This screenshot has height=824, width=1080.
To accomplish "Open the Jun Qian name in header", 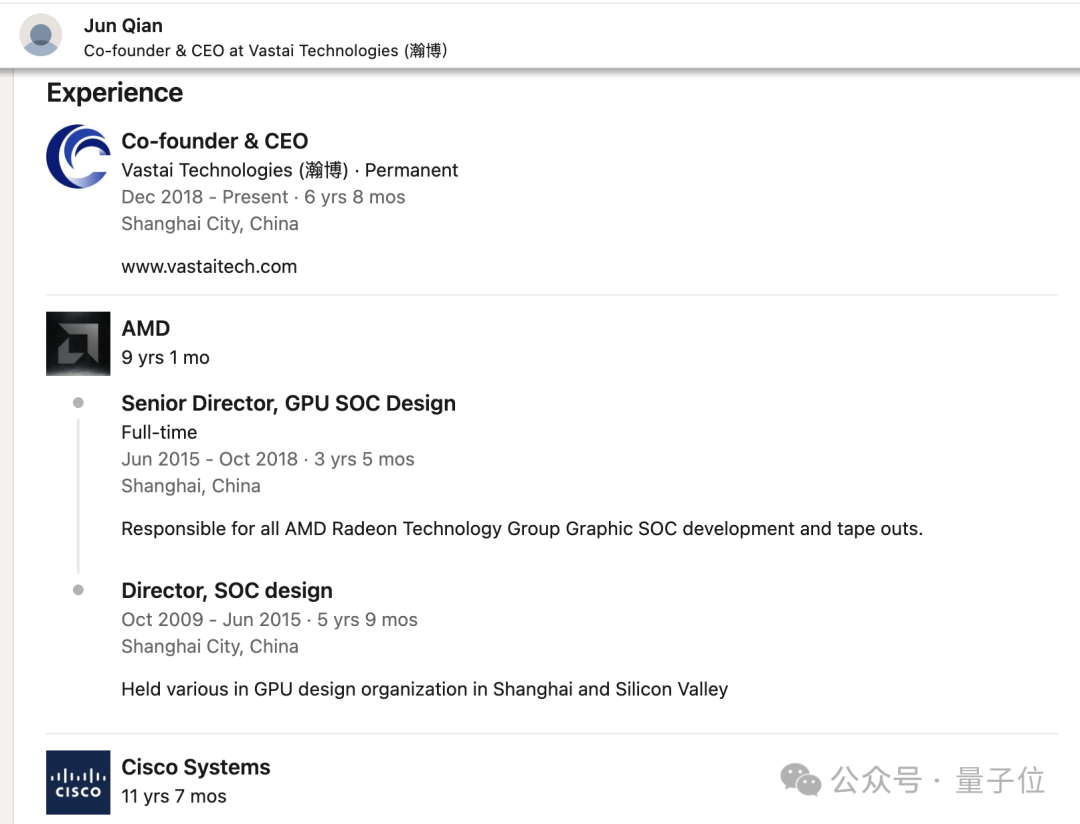I will 123,25.
